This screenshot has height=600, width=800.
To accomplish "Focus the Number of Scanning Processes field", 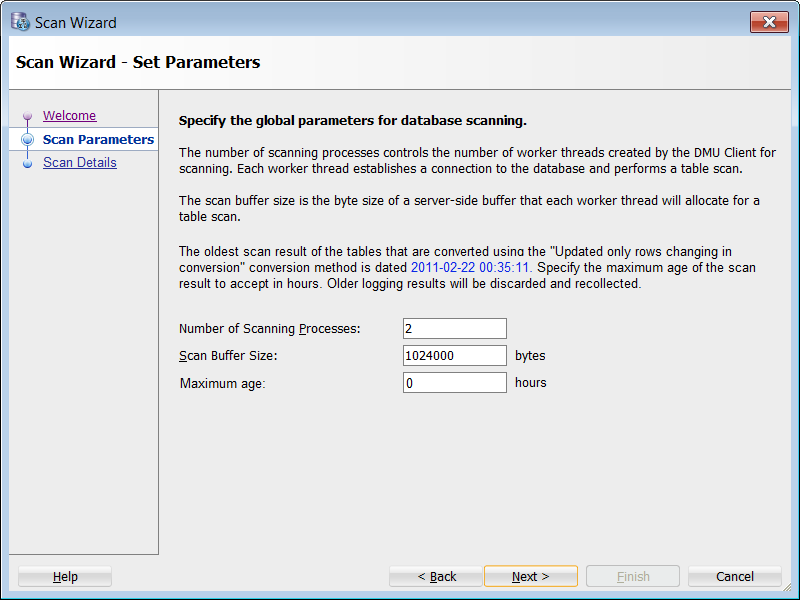I will pos(454,328).
